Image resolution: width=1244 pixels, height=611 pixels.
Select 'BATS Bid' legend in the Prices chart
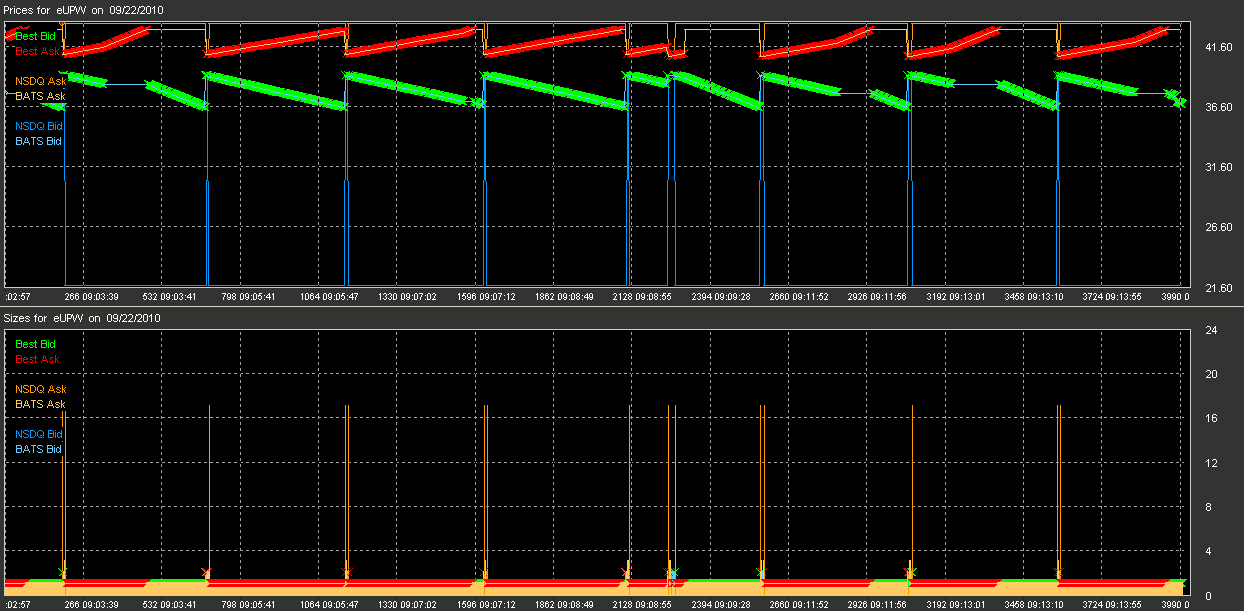tap(38, 141)
